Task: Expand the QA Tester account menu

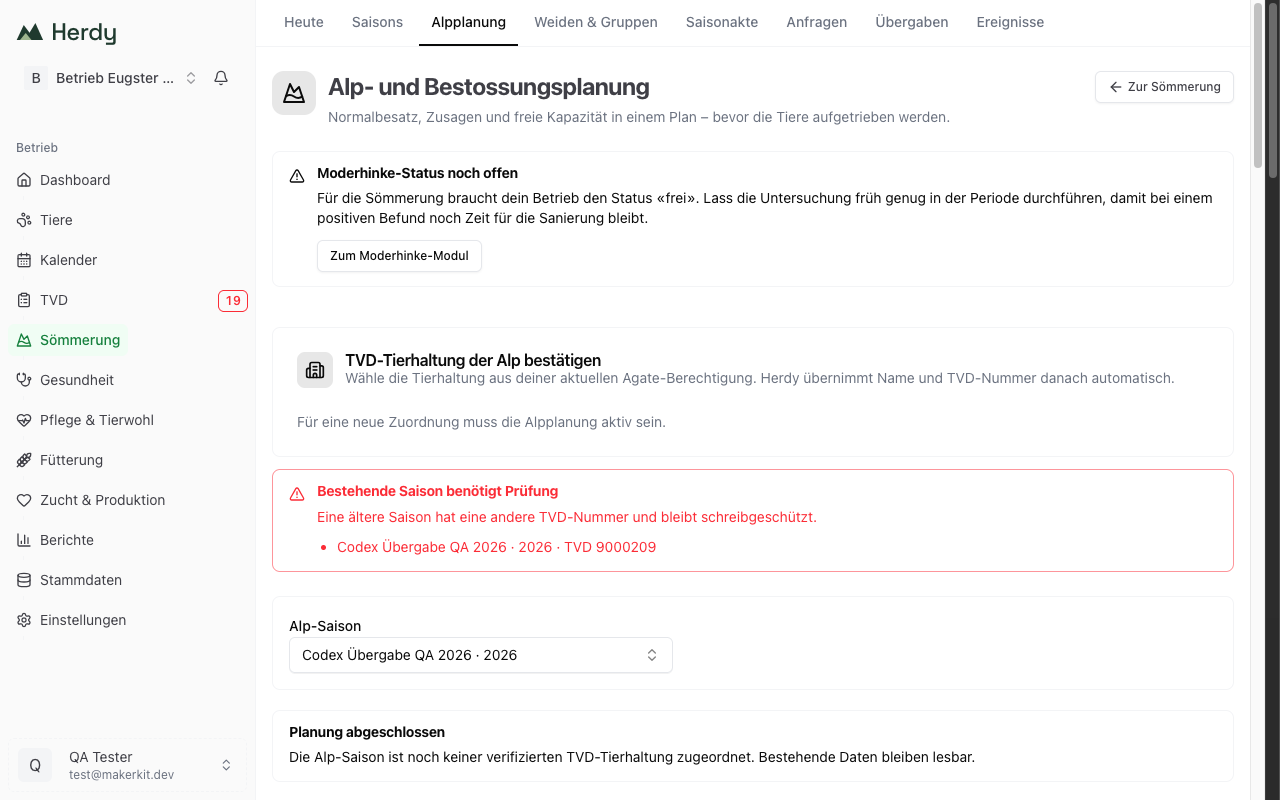Action: (127, 765)
